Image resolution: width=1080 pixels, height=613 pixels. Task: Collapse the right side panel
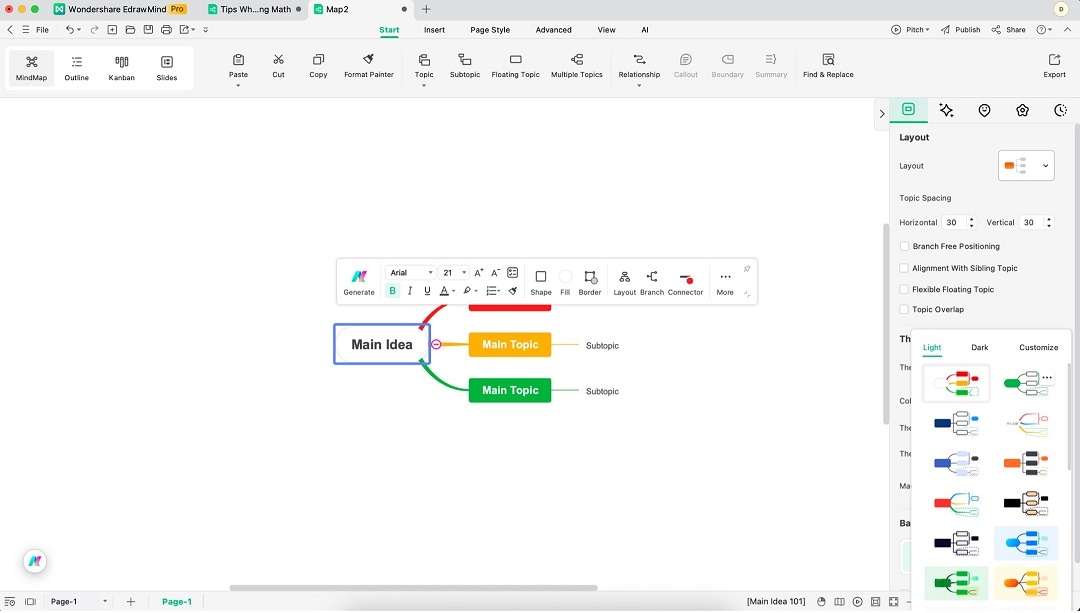882,114
